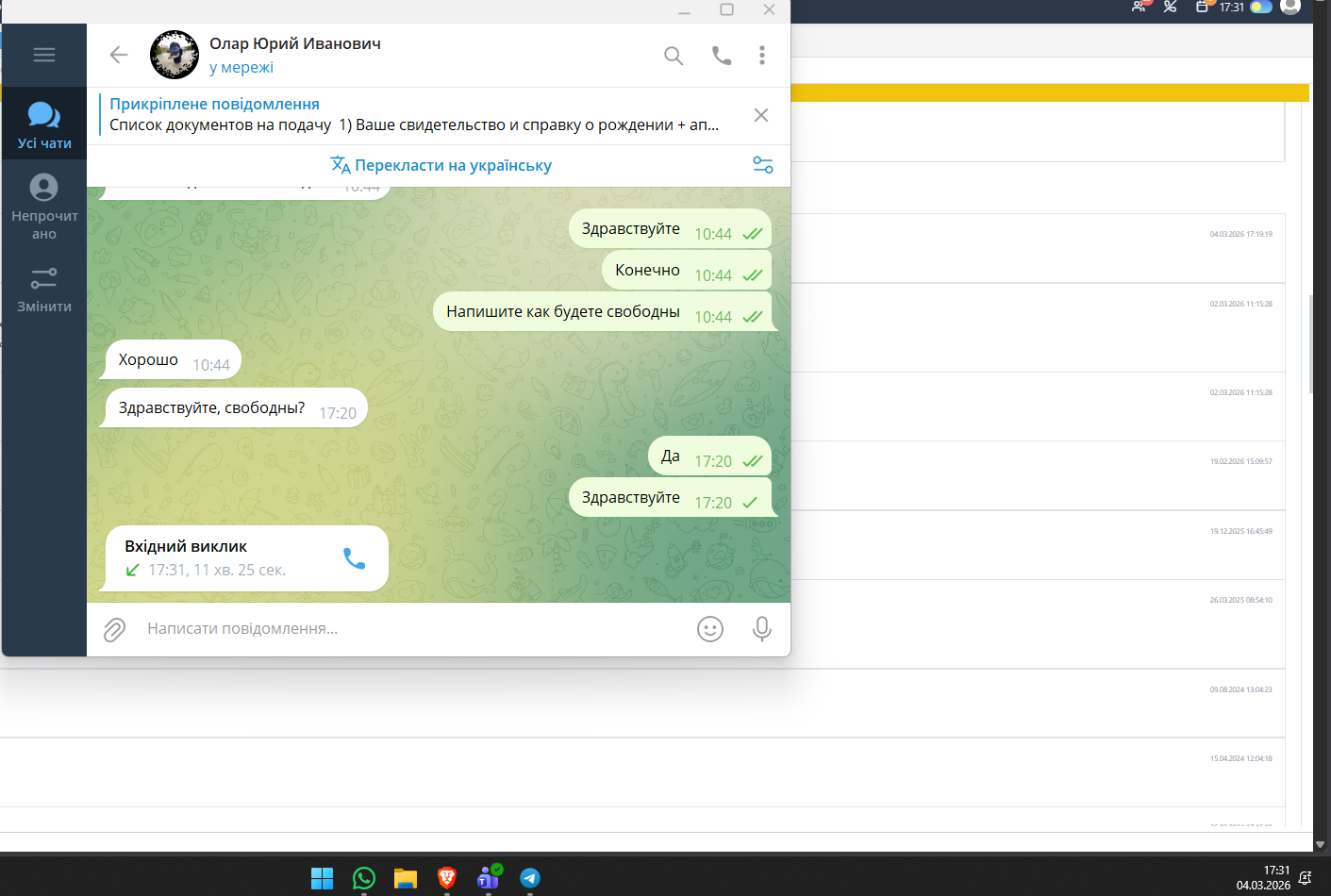Viewport: 1331px width, 896px height.
Task: Search within the chat
Action: 674,56
